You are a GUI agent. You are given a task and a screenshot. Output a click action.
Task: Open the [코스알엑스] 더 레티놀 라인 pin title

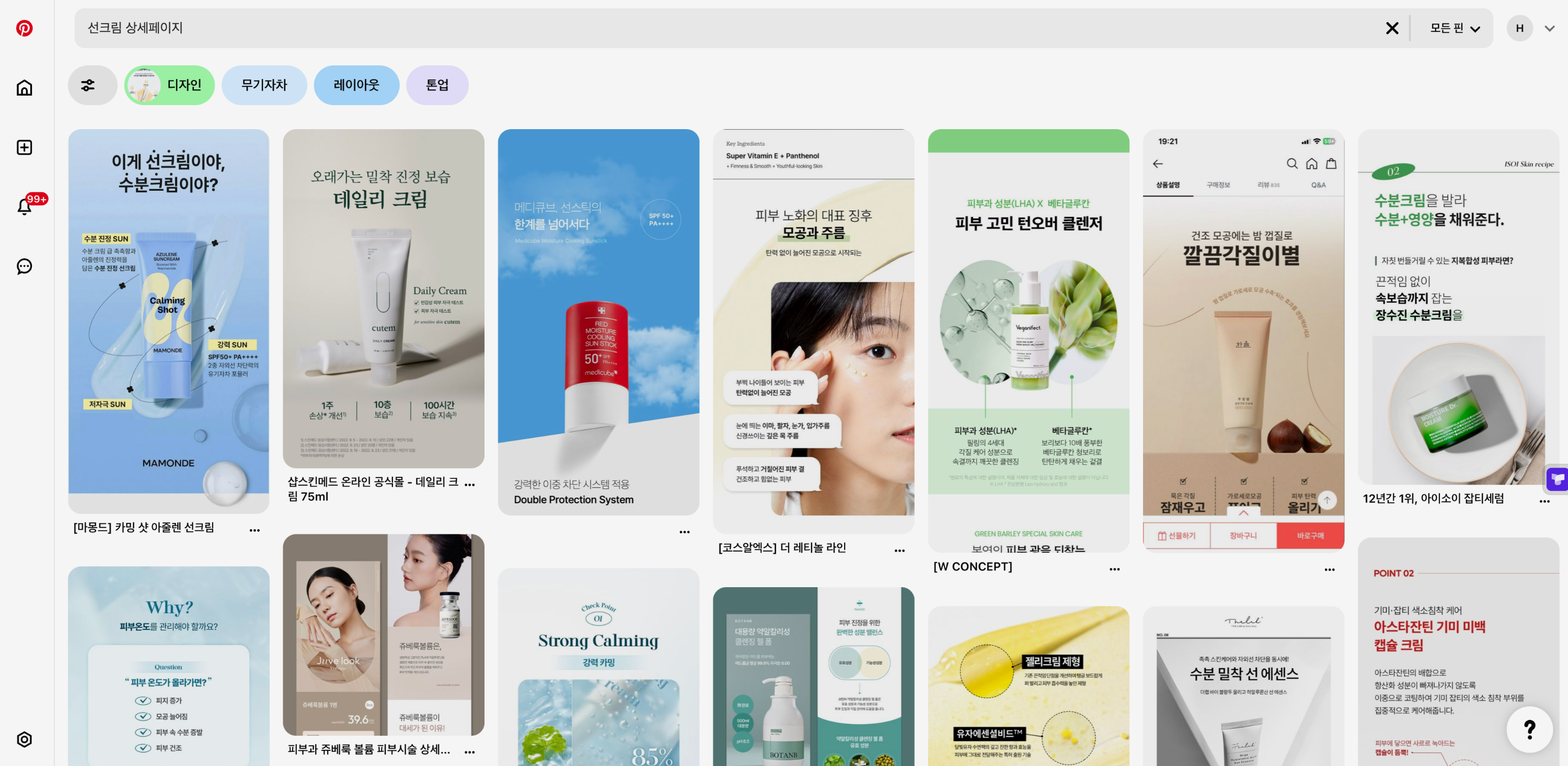pos(782,547)
